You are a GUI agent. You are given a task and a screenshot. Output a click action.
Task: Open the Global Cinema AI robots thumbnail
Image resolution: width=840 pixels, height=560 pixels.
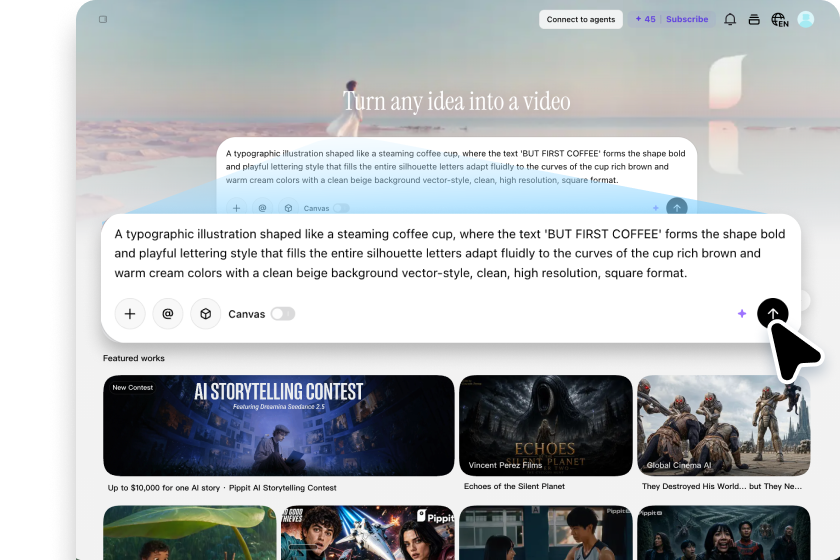[724, 425]
